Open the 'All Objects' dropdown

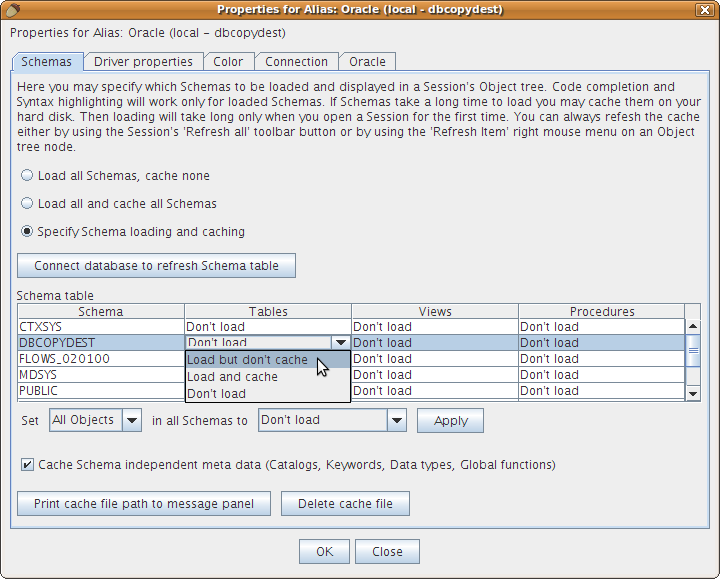click(x=132, y=421)
